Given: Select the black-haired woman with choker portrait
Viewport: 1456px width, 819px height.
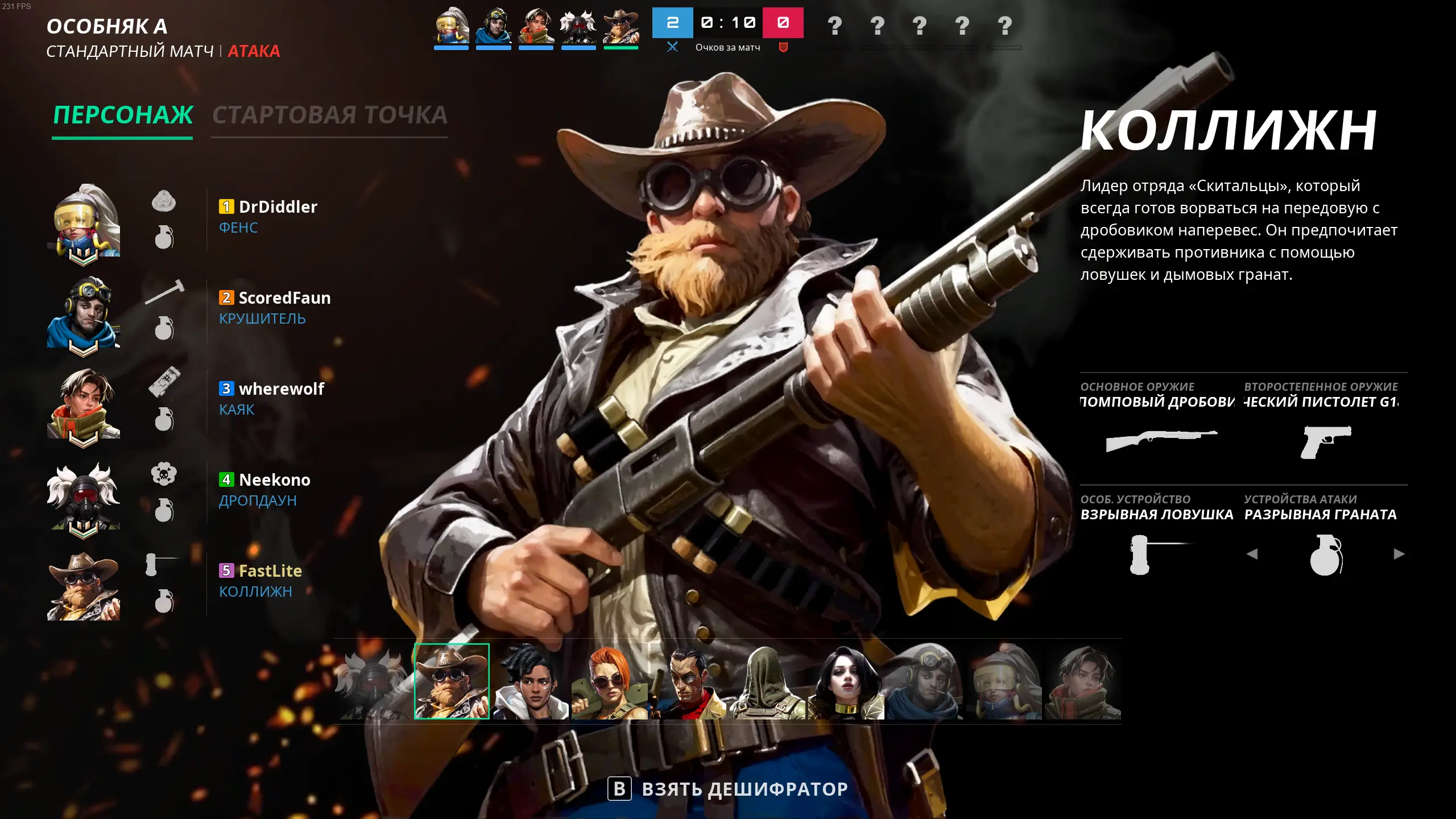Looking at the screenshot, I should pos(846,681).
